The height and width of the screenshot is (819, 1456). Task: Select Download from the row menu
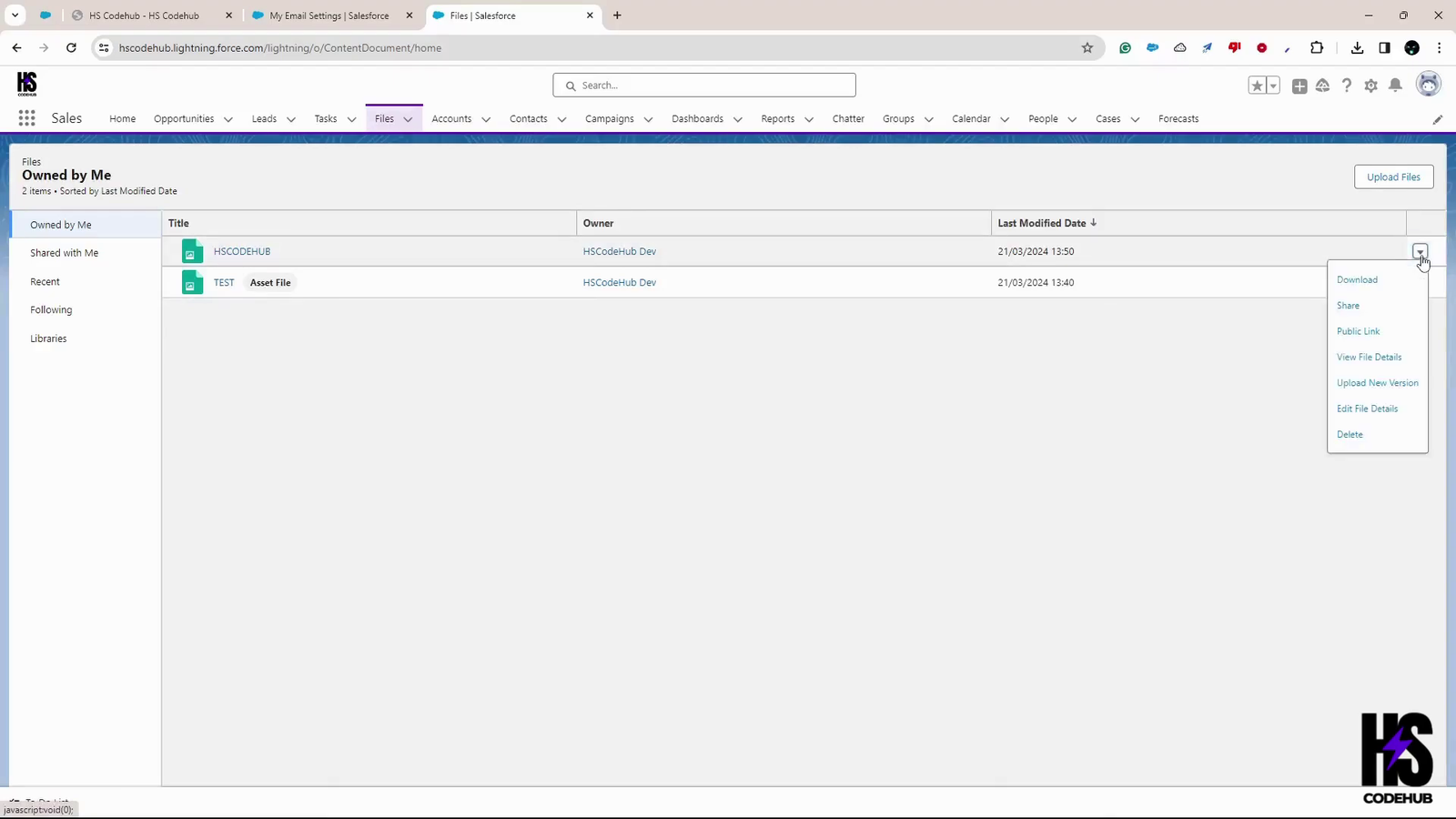pos(1357,279)
